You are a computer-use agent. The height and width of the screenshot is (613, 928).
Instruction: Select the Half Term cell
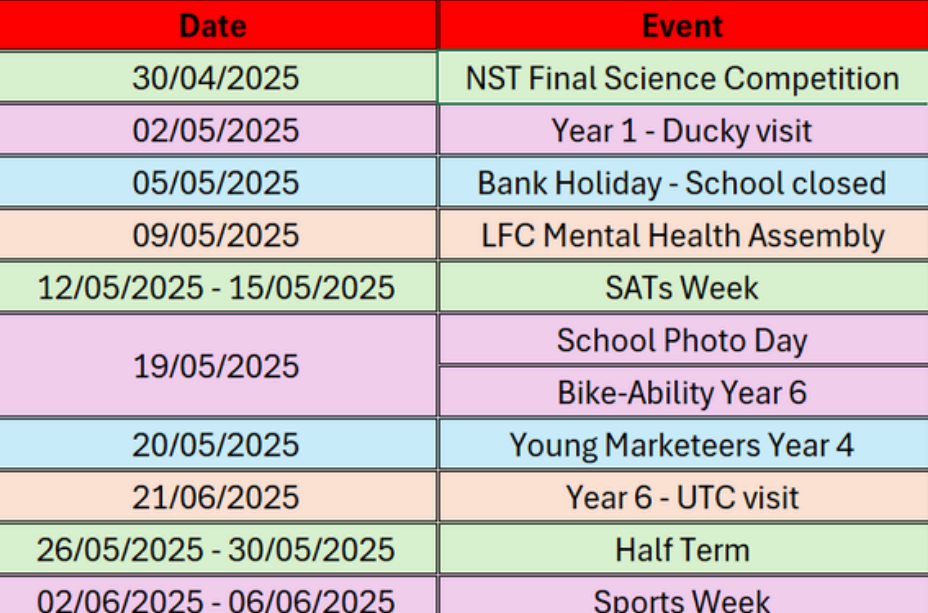pyautogui.click(x=684, y=549)
